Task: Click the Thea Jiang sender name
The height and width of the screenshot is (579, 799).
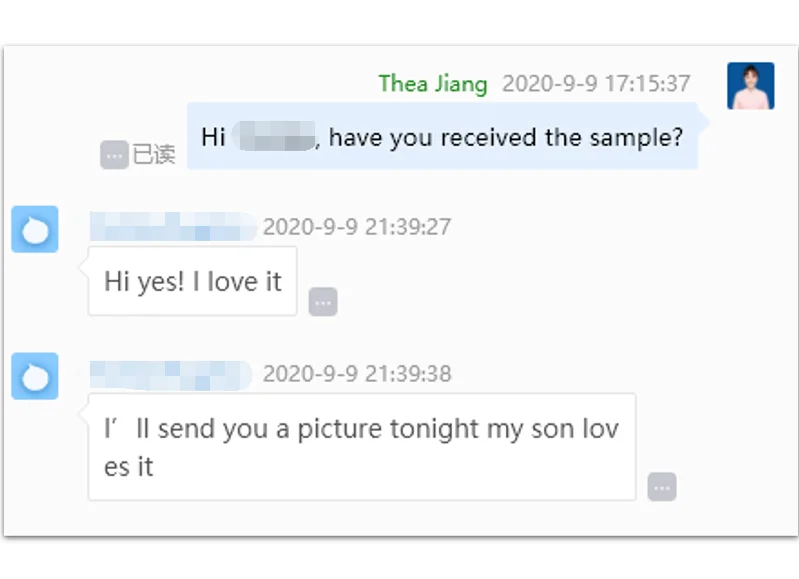Action: (x=433, y=83)
